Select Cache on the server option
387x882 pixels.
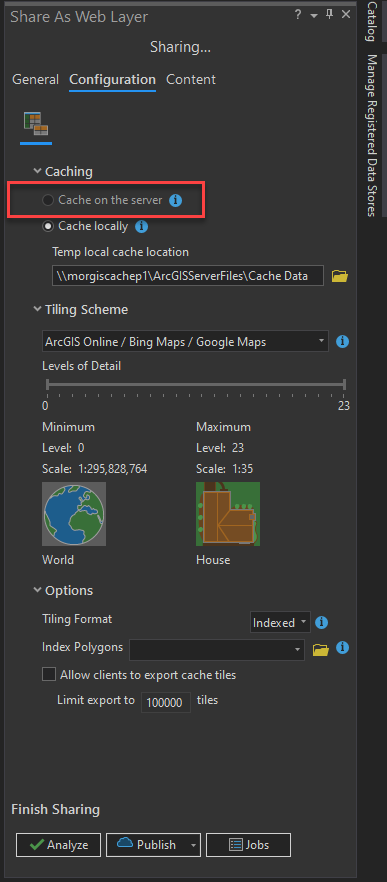coord(48,200)
